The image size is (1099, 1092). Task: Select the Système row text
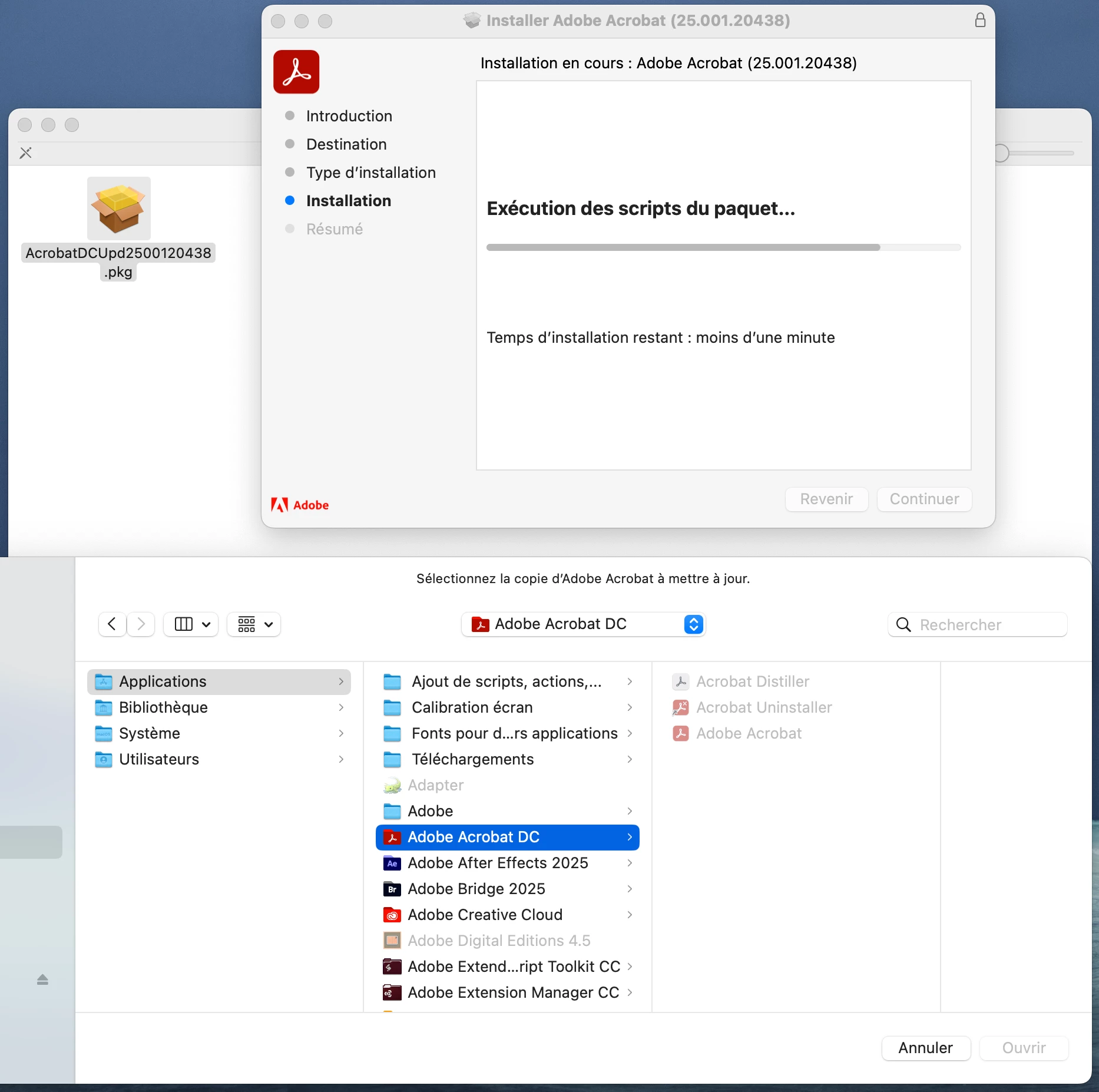(150, 733)
